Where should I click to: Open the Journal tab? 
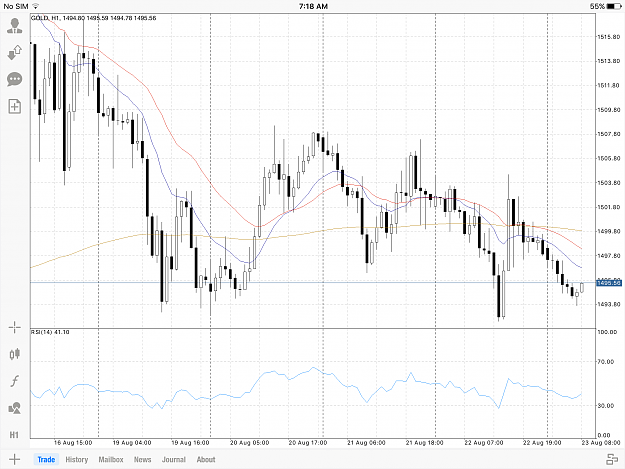click(x=174, y=459)
